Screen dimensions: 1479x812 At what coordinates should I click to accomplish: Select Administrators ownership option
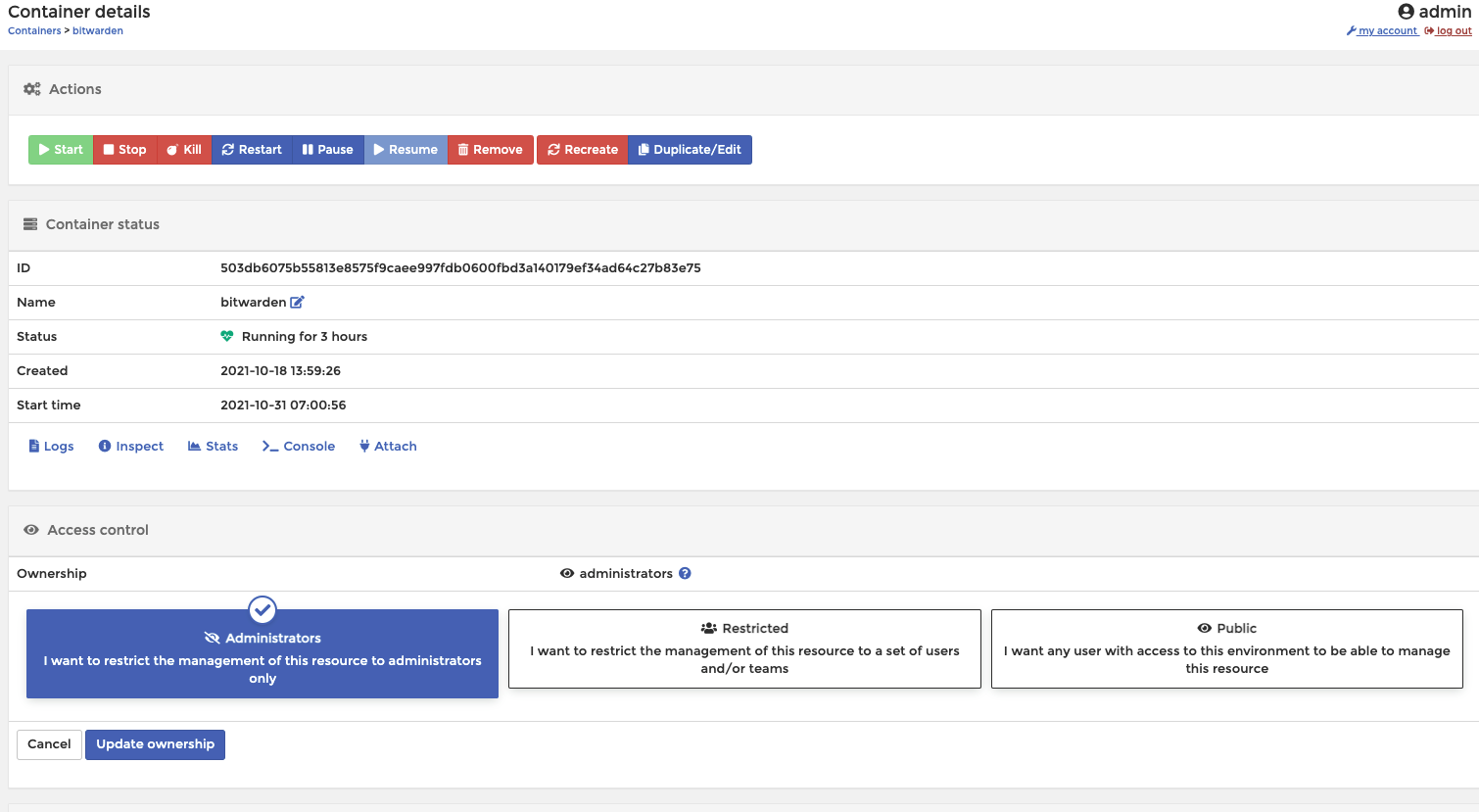pyautogui.click(x=262, y=654)
